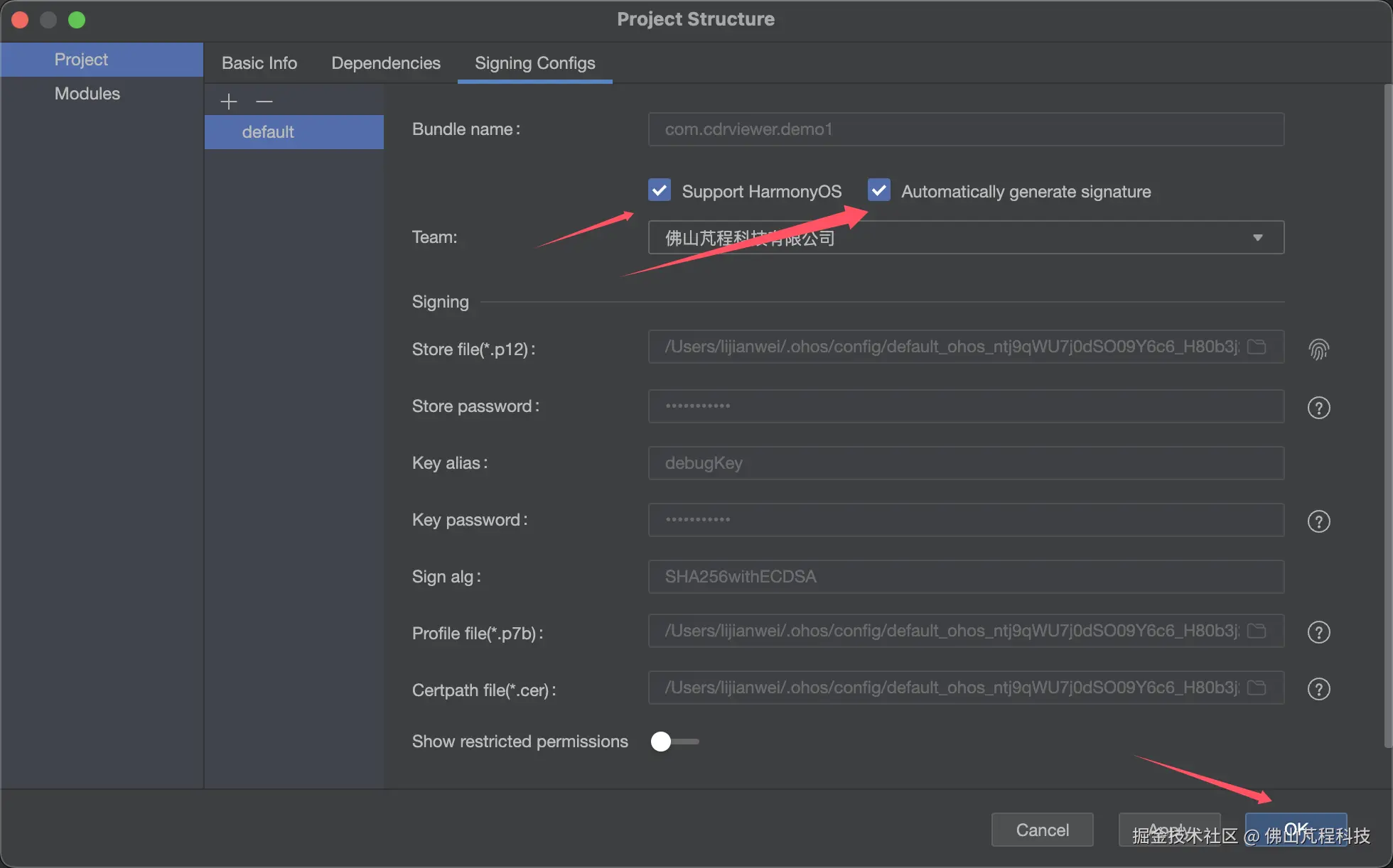Click help icon next to Certpath file
The width and height of the screenshot is (1393, 868).
[1318, 689]
